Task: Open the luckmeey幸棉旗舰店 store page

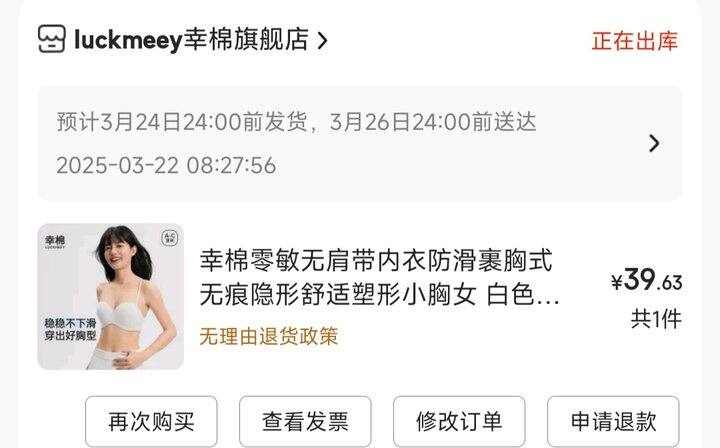Action: pos(191,39)
